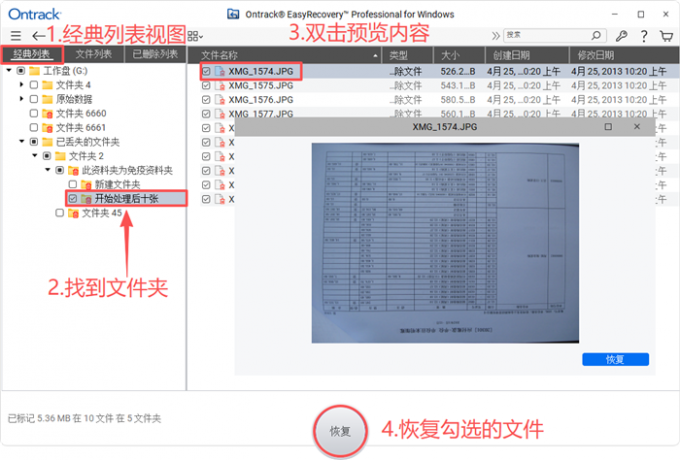
Task: Go back with the left arrow
Action: point(39,36)
